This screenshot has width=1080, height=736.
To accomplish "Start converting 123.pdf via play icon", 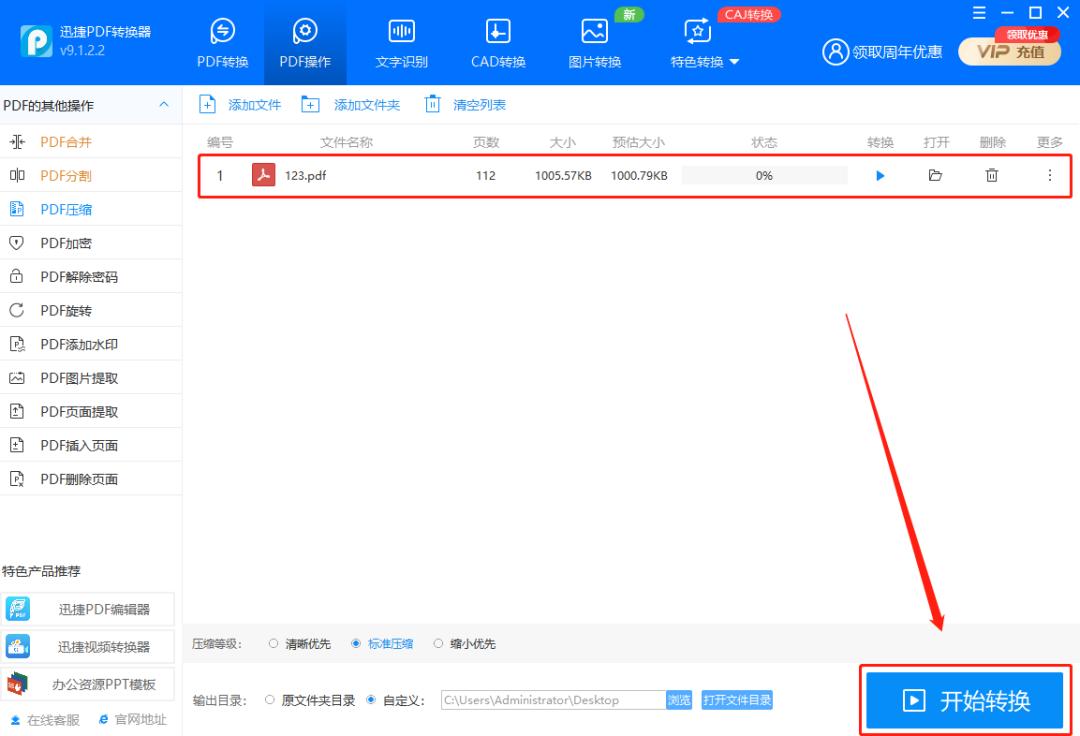I will tap(879, 175).
